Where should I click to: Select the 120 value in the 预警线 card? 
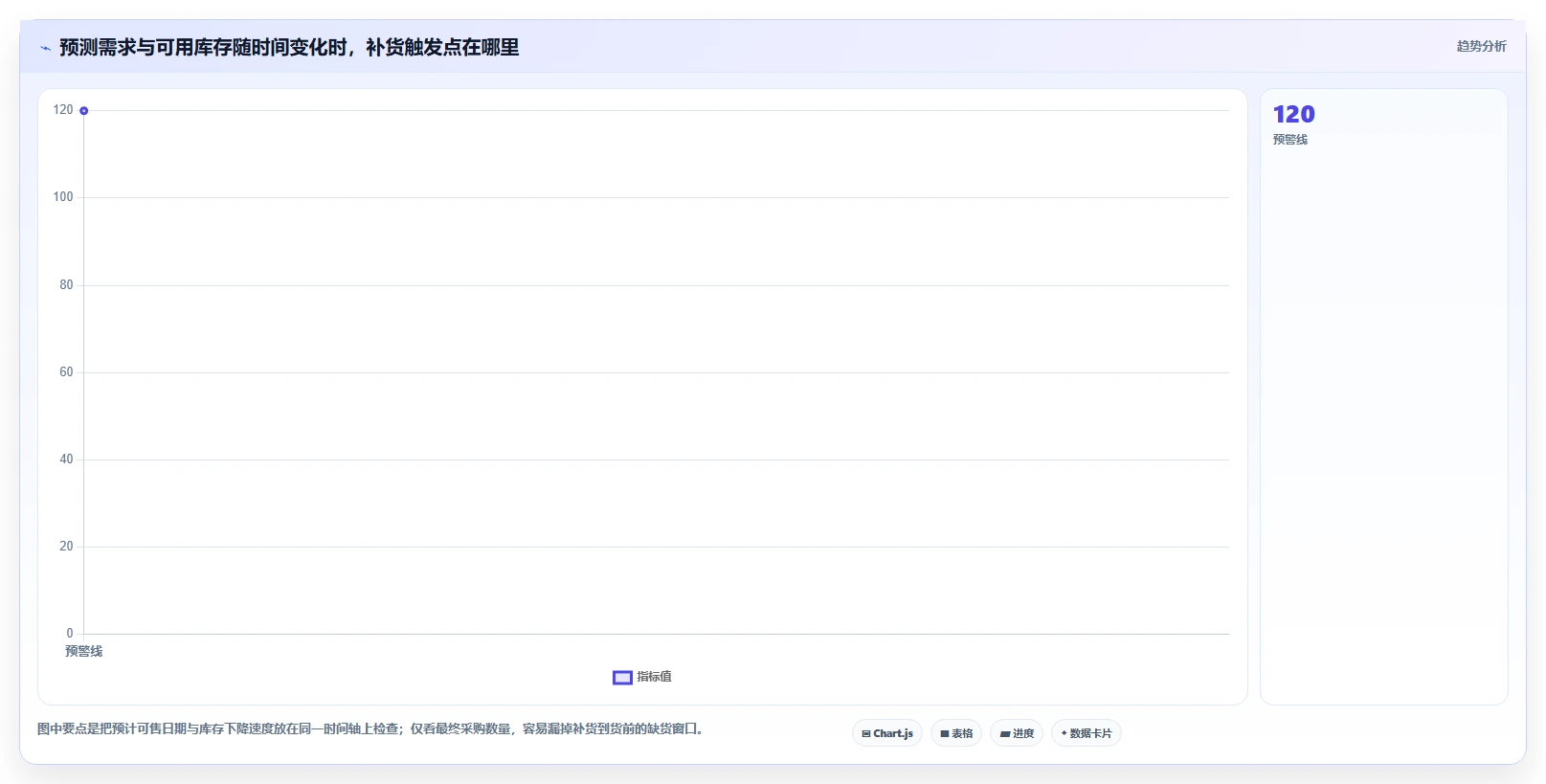point(1294,114)
